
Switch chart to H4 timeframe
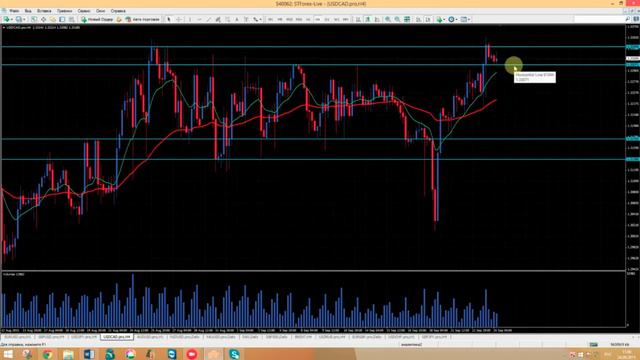click(x=318, y=19)
